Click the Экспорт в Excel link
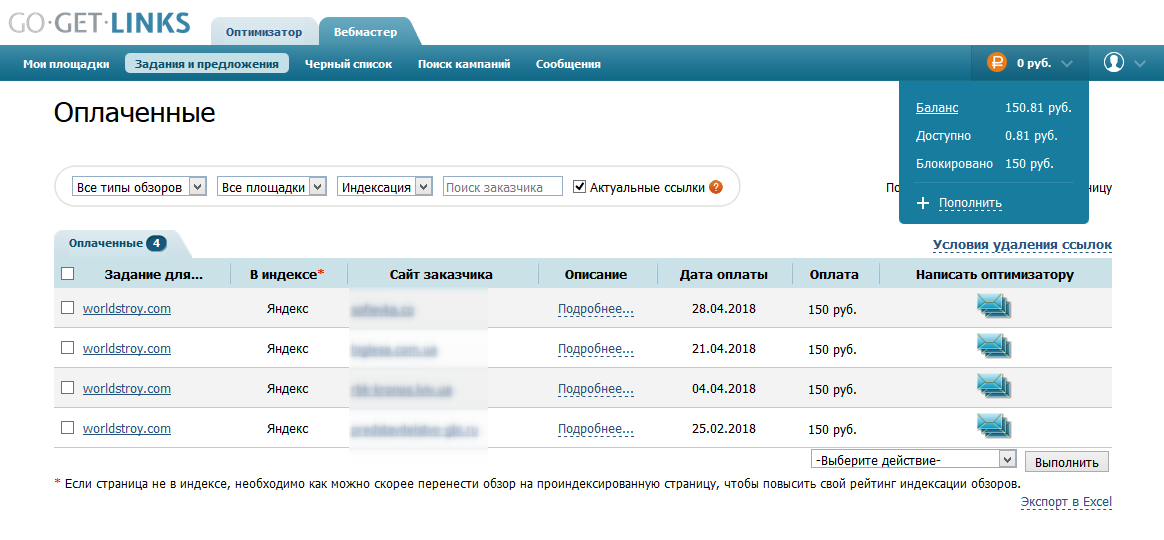Screen dimensions: 1164x540 coord(1066,502)
